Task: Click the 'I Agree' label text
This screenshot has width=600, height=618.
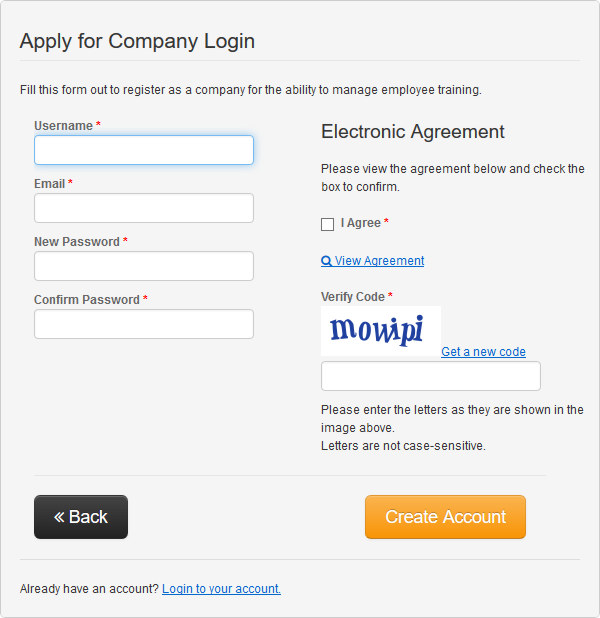Action: 360,223
